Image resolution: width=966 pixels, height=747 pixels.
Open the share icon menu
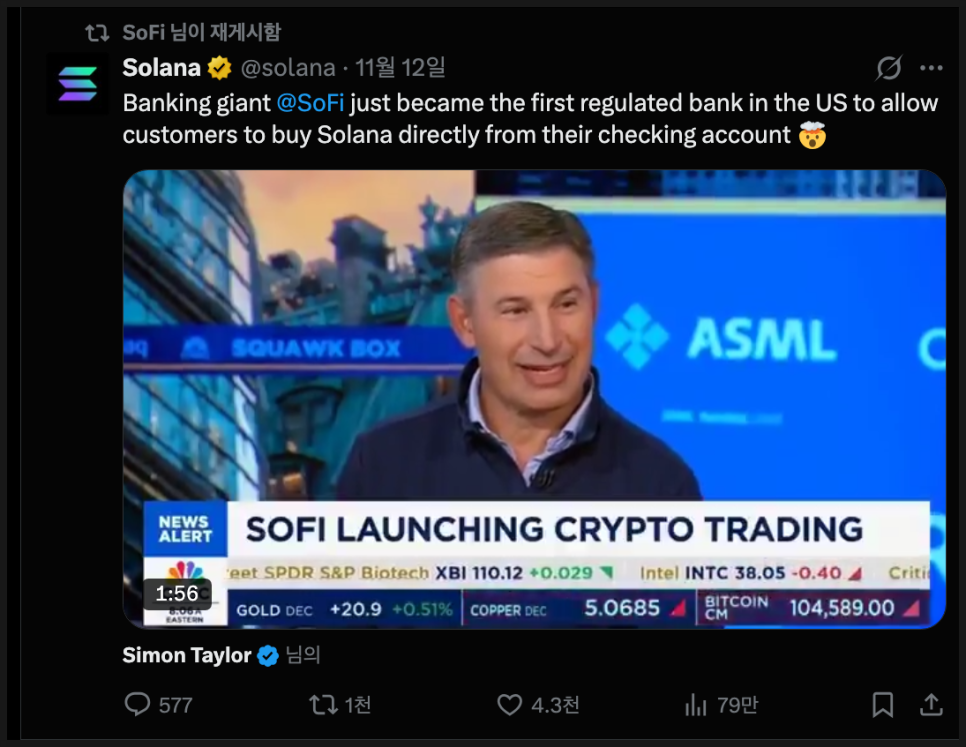point(931,705)
